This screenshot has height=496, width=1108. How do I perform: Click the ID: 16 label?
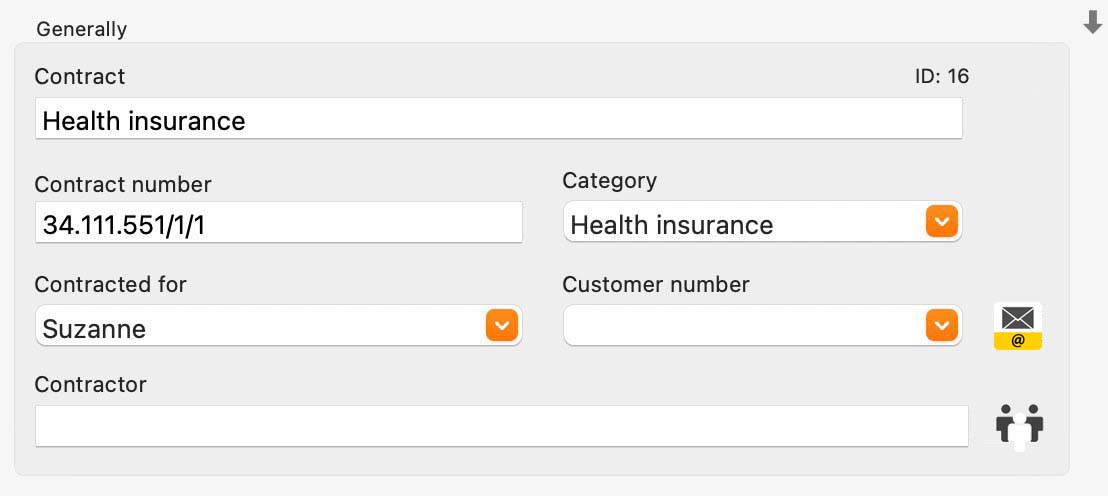(x=942, y=76)
